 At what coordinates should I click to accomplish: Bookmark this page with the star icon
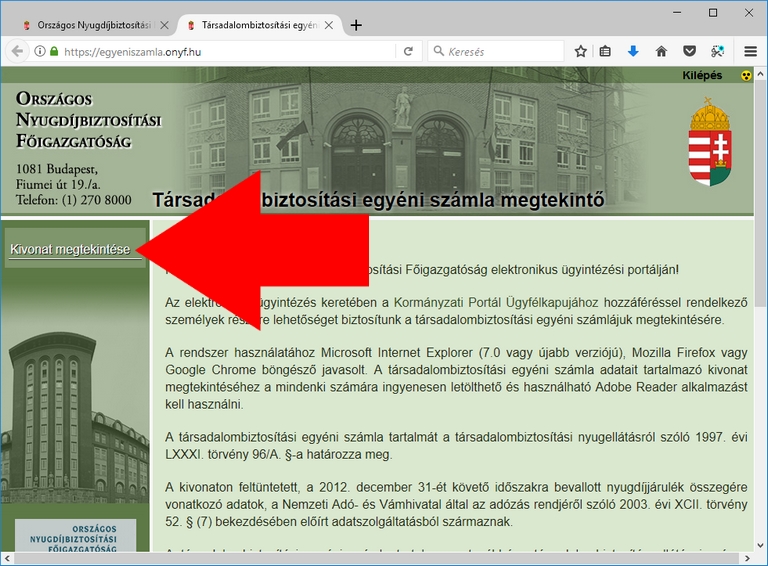click(x=581, y=51)
